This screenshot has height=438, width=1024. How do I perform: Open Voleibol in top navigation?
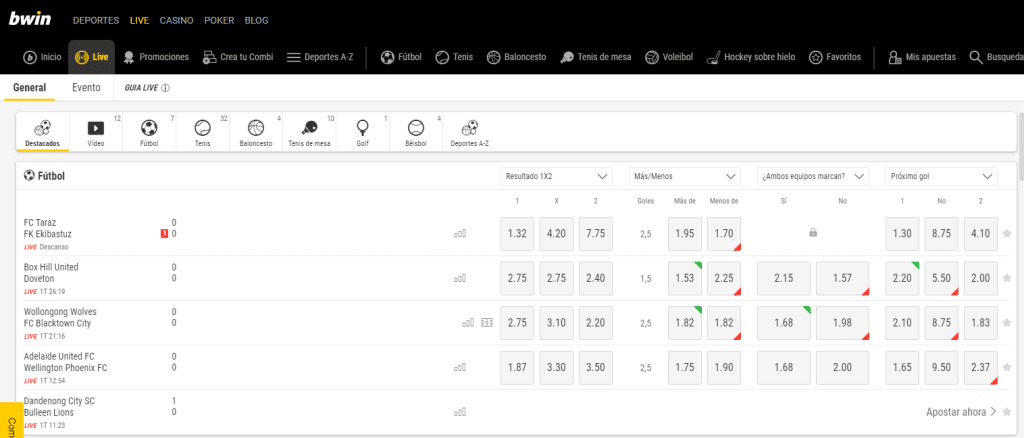669,57
